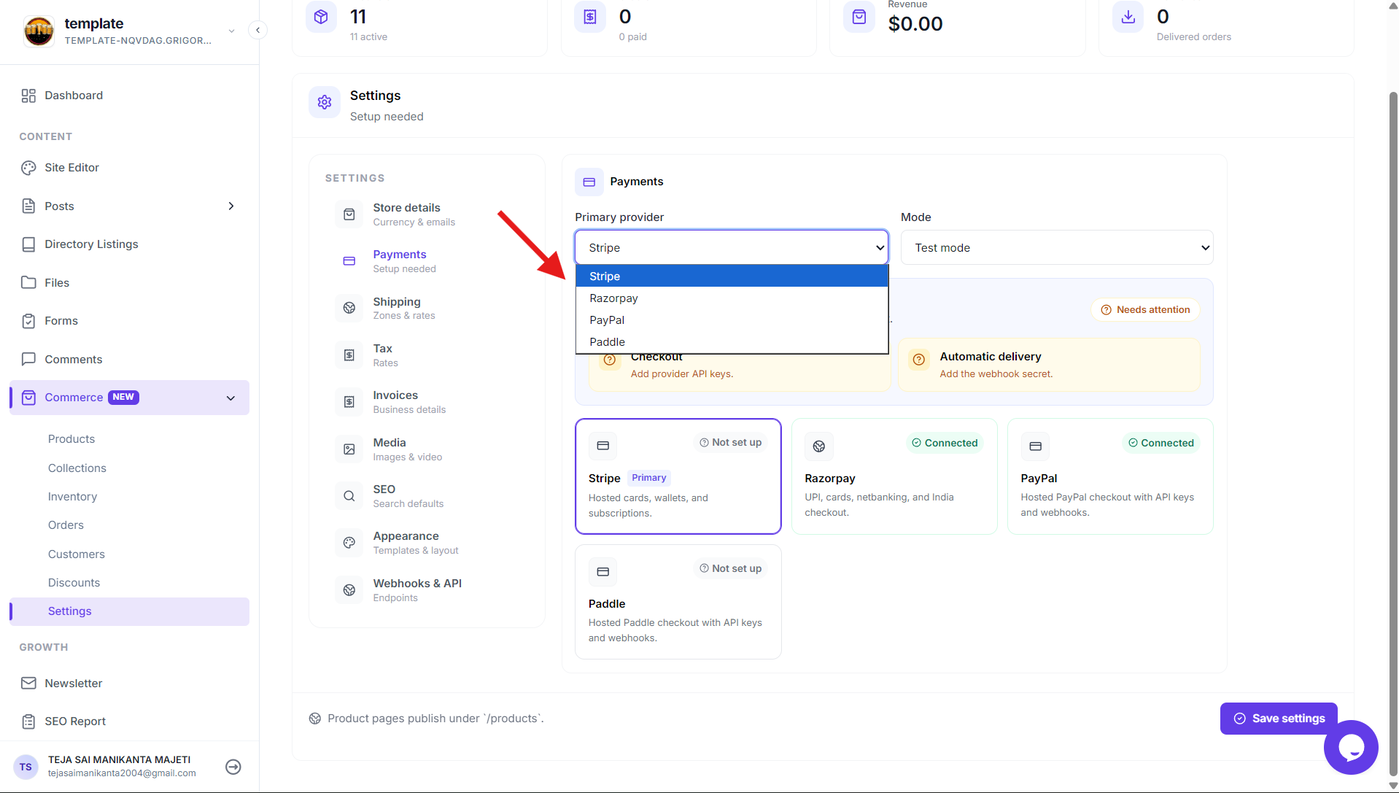Screen dimensions: 1399x793
Task: Open the Primary provider dropdown
Action: click(x=731, y=248)
